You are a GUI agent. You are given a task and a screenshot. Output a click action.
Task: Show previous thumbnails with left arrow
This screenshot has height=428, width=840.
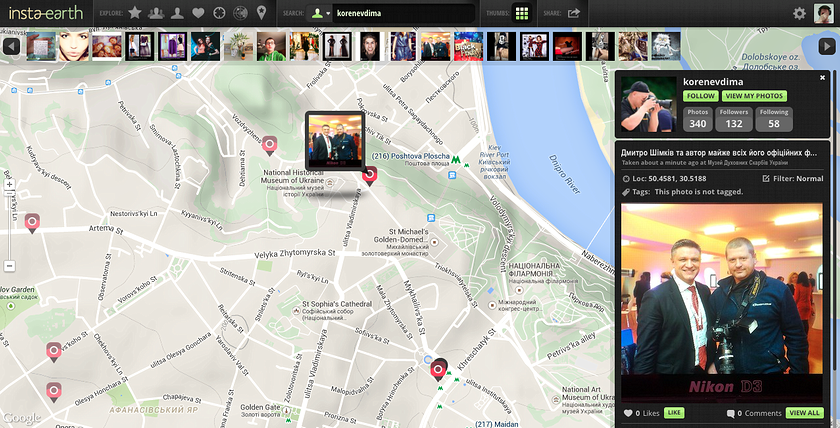coord(11,47)
